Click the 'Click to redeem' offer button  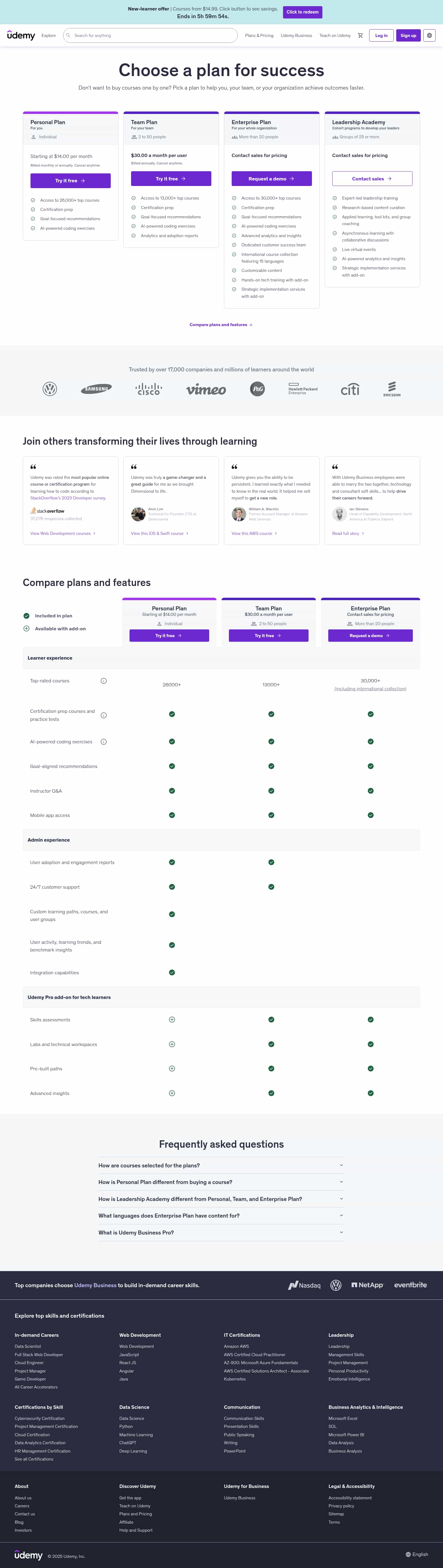pyautogui.click(x=302, y=12)
